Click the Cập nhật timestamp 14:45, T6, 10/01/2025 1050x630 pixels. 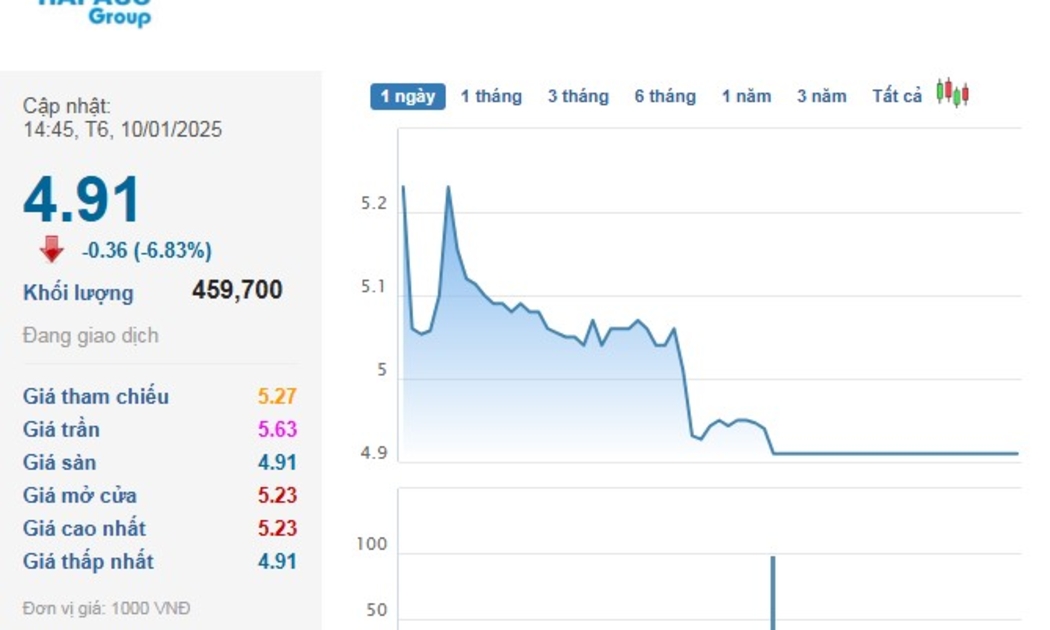(x=123, y=129)
